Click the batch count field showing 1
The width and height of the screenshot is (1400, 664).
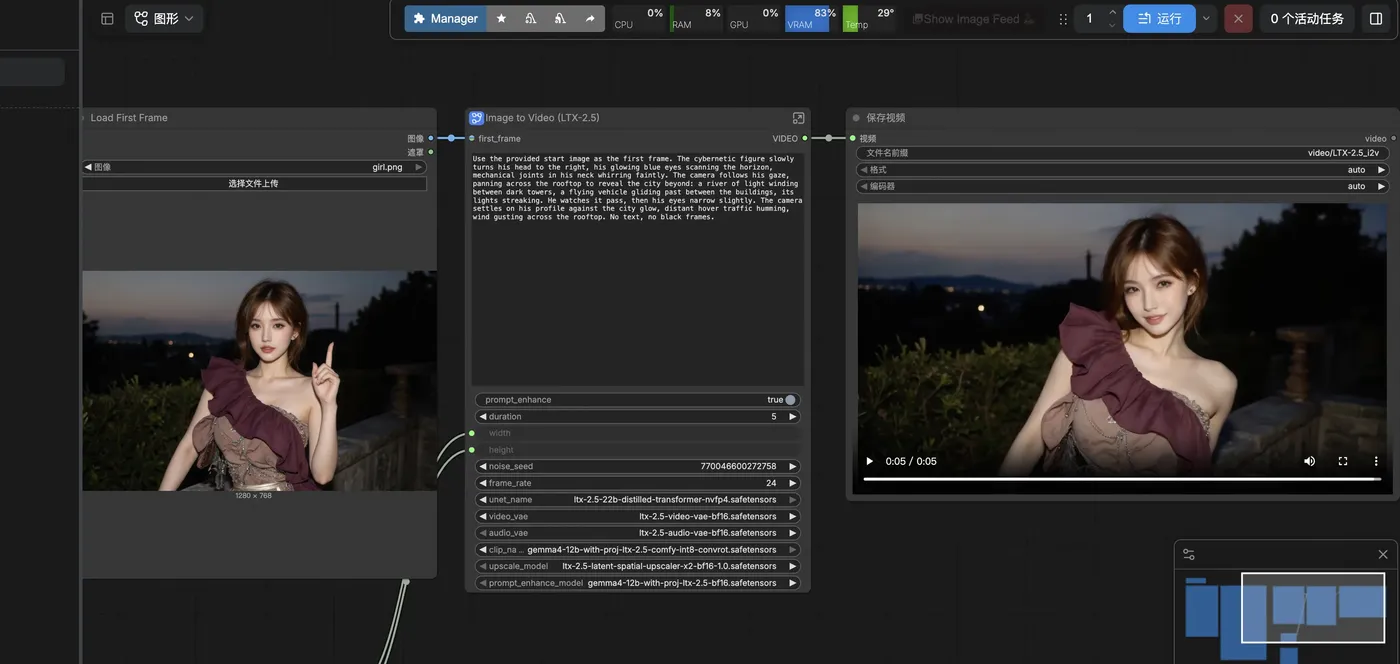[1089, 18]
